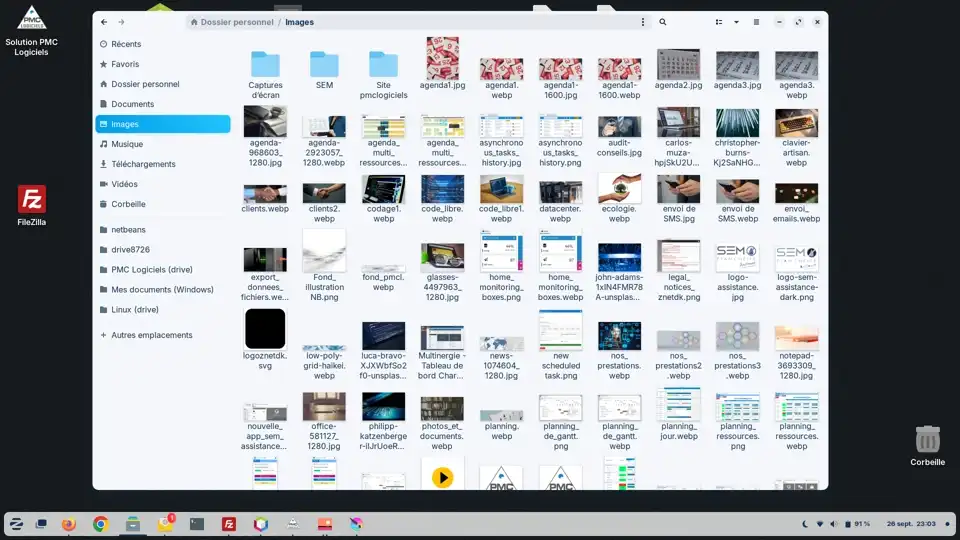Select Téléchargements in the sidebar
The width and height of the screenshot is (960, 540).
(143, 164)
